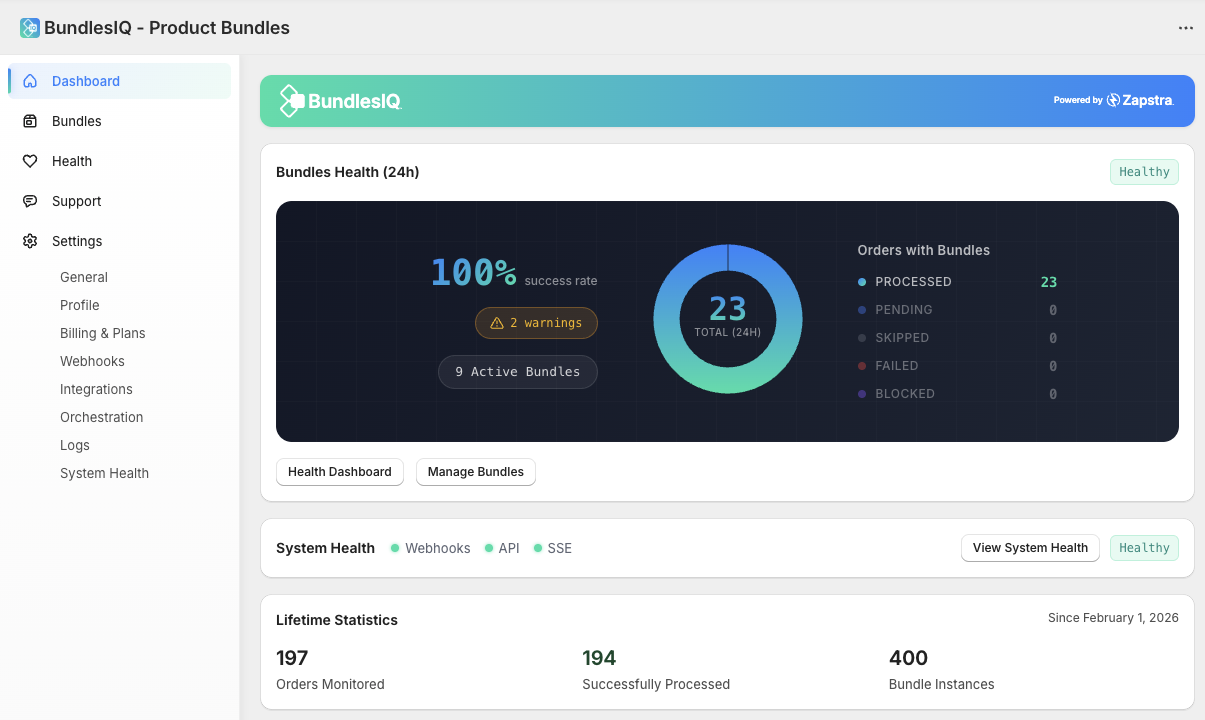Select Logs under the Settings section

click(x=74, y=445)
